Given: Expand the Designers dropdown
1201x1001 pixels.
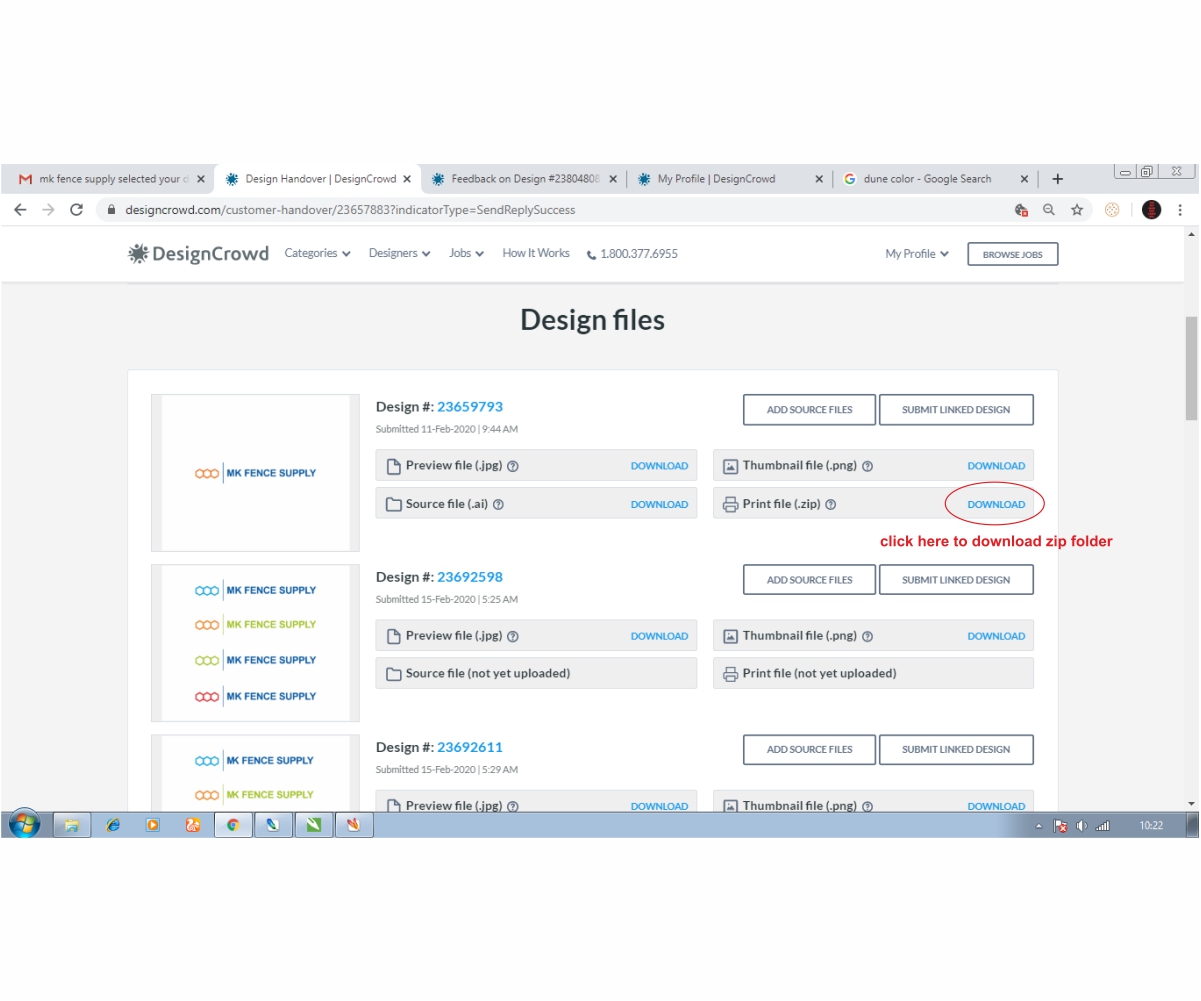Looking at the screenshot, I should pyautogui.click(x=399, y=254).
